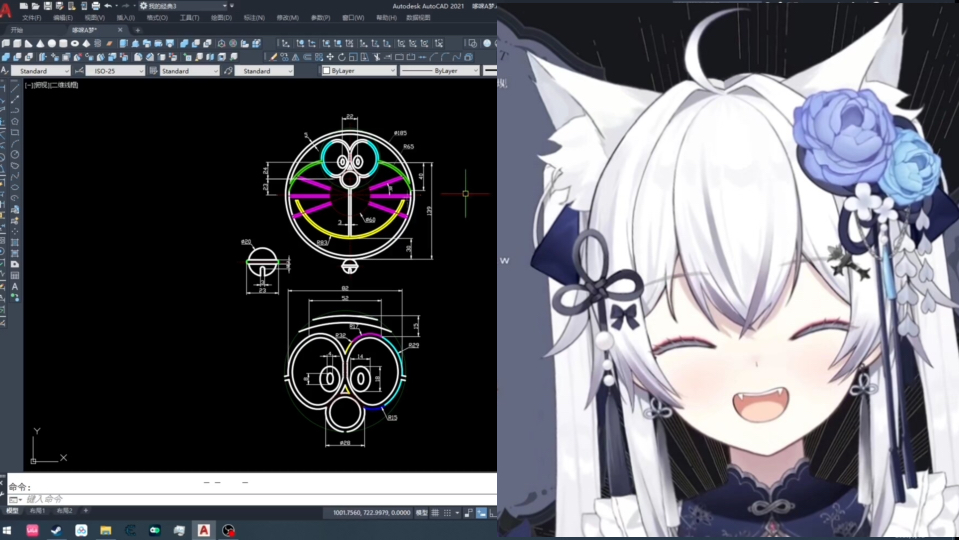Open the 文件(F) menu
Screen dimensions: 959x540
point(32,18)
